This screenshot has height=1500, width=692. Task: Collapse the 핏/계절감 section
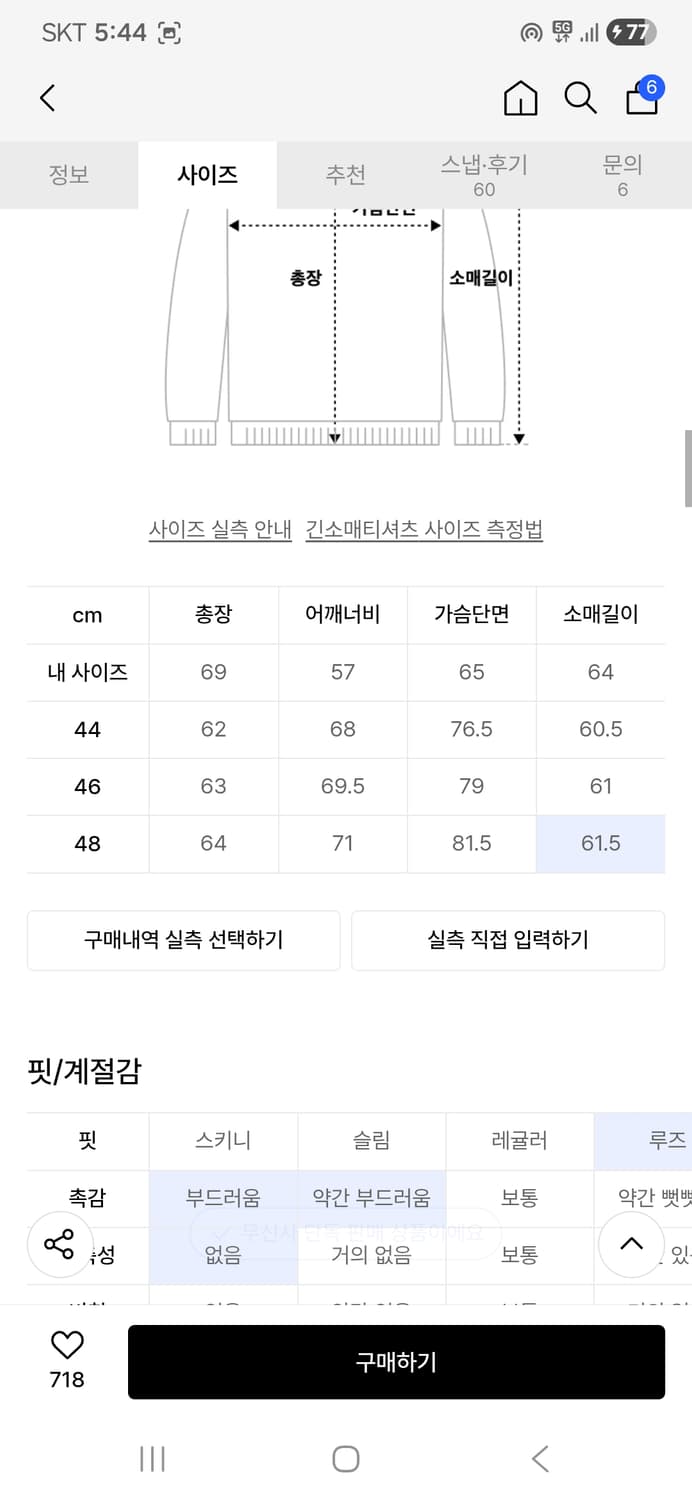tap(631, 1245)
